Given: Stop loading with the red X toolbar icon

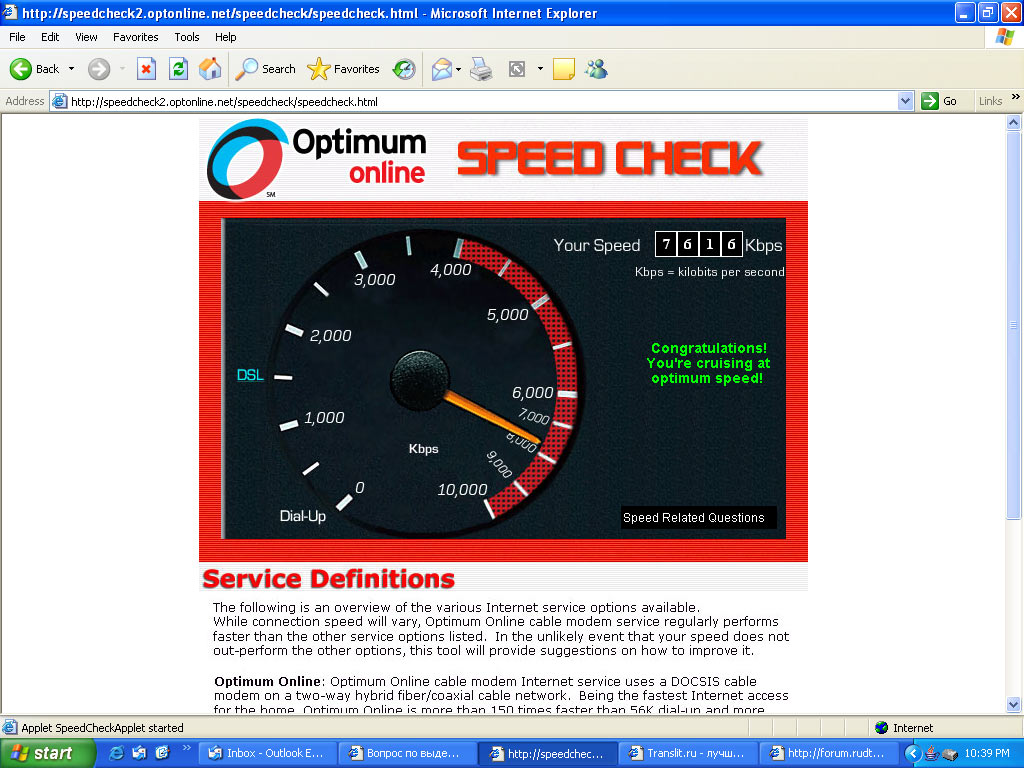Looking at the screenshot, I should click(146, 69).
